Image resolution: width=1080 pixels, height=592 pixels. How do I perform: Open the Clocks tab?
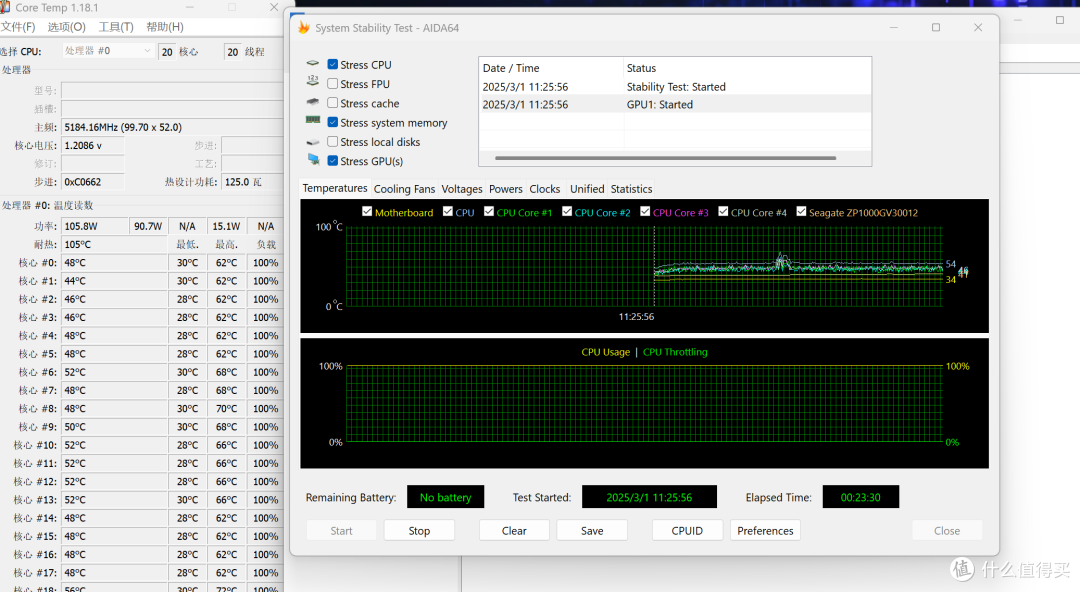click(x=545, y=189)
